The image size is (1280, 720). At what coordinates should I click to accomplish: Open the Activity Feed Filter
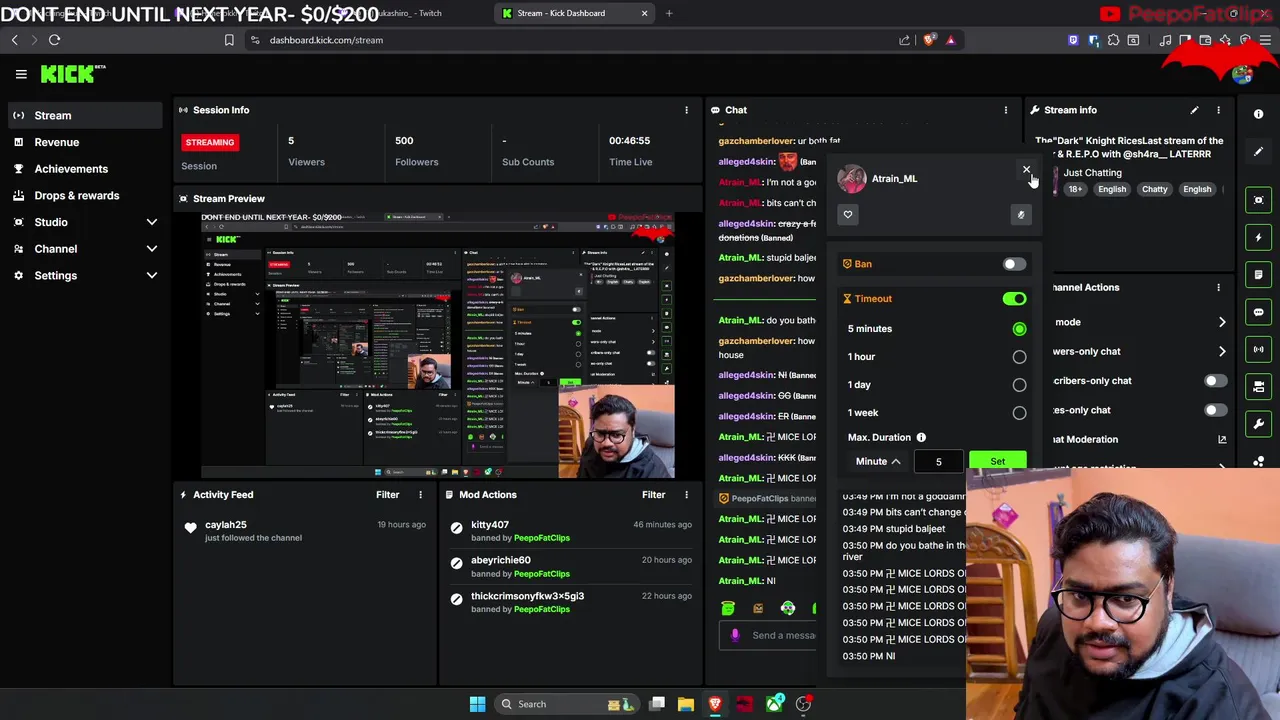pyautogui.click(x=387, y=494)
